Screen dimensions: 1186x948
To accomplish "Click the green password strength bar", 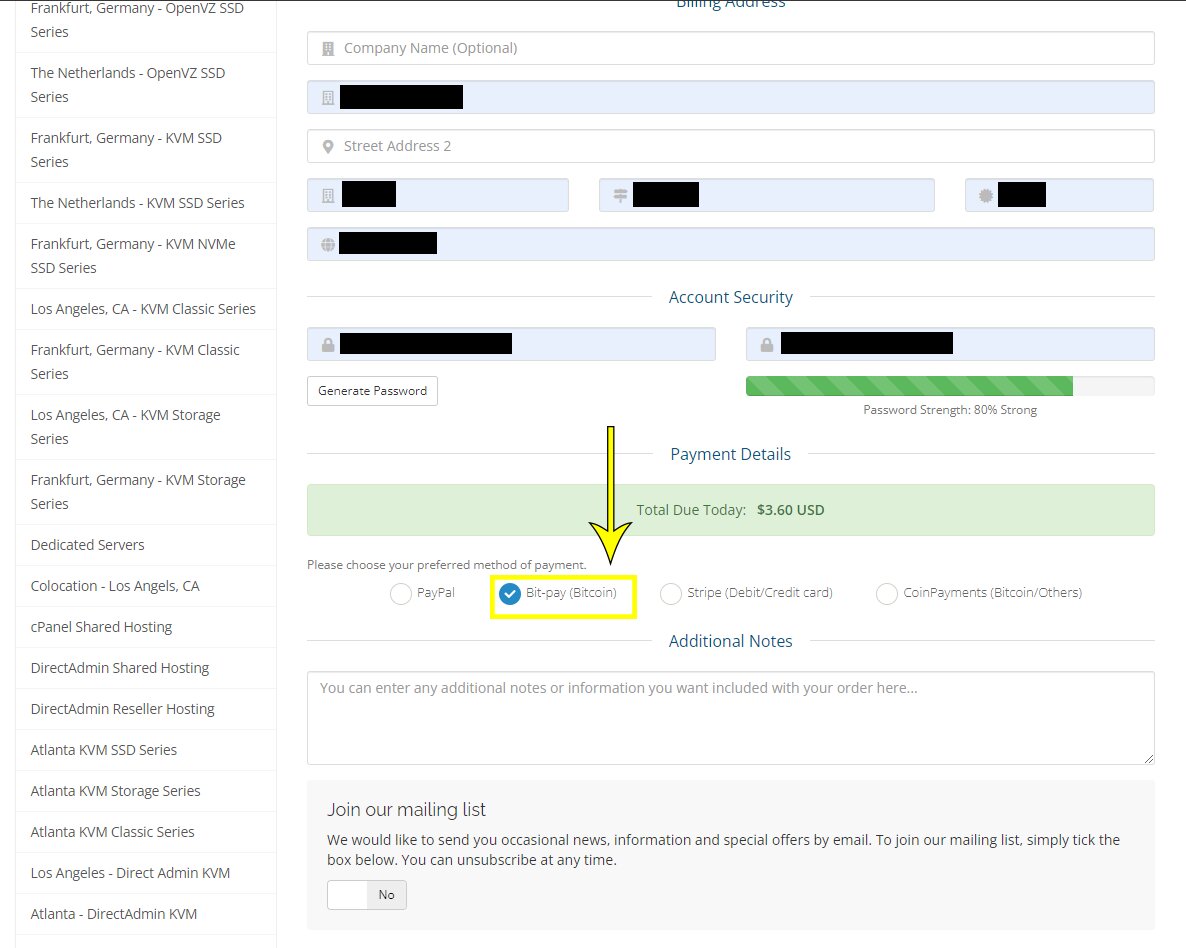I will [x=909, y=386].
